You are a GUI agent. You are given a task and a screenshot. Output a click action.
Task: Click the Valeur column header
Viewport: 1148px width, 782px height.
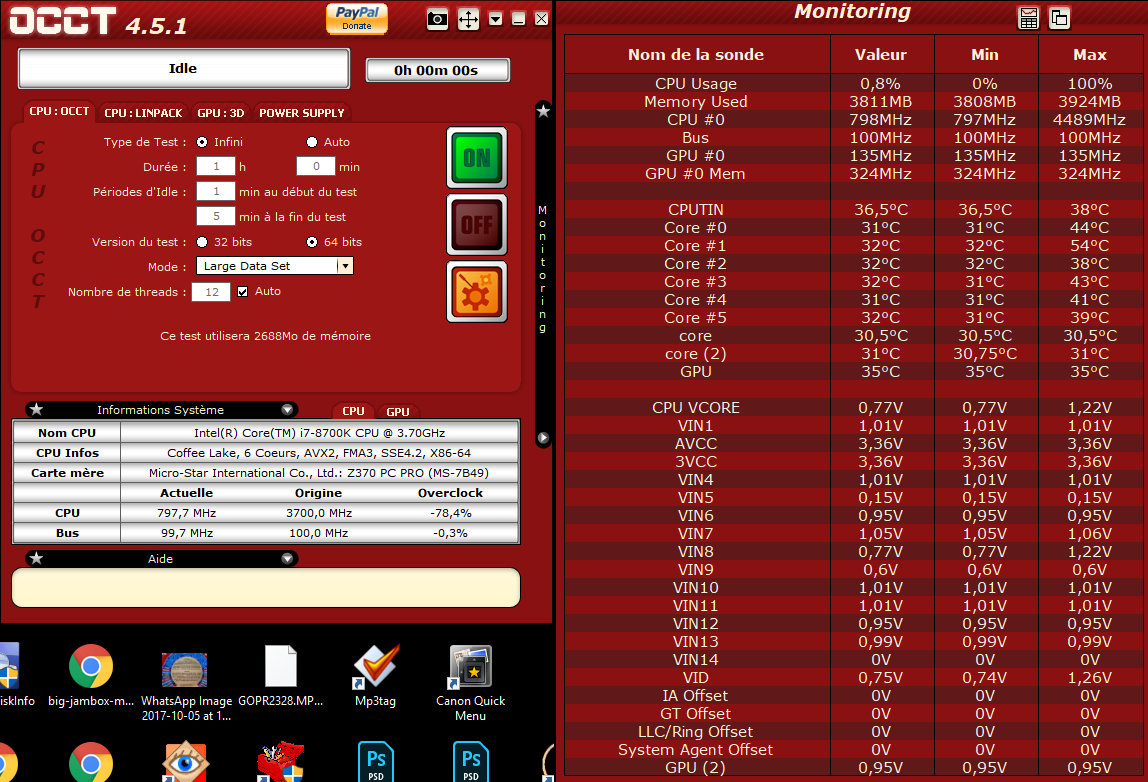[x=882, y=54]
